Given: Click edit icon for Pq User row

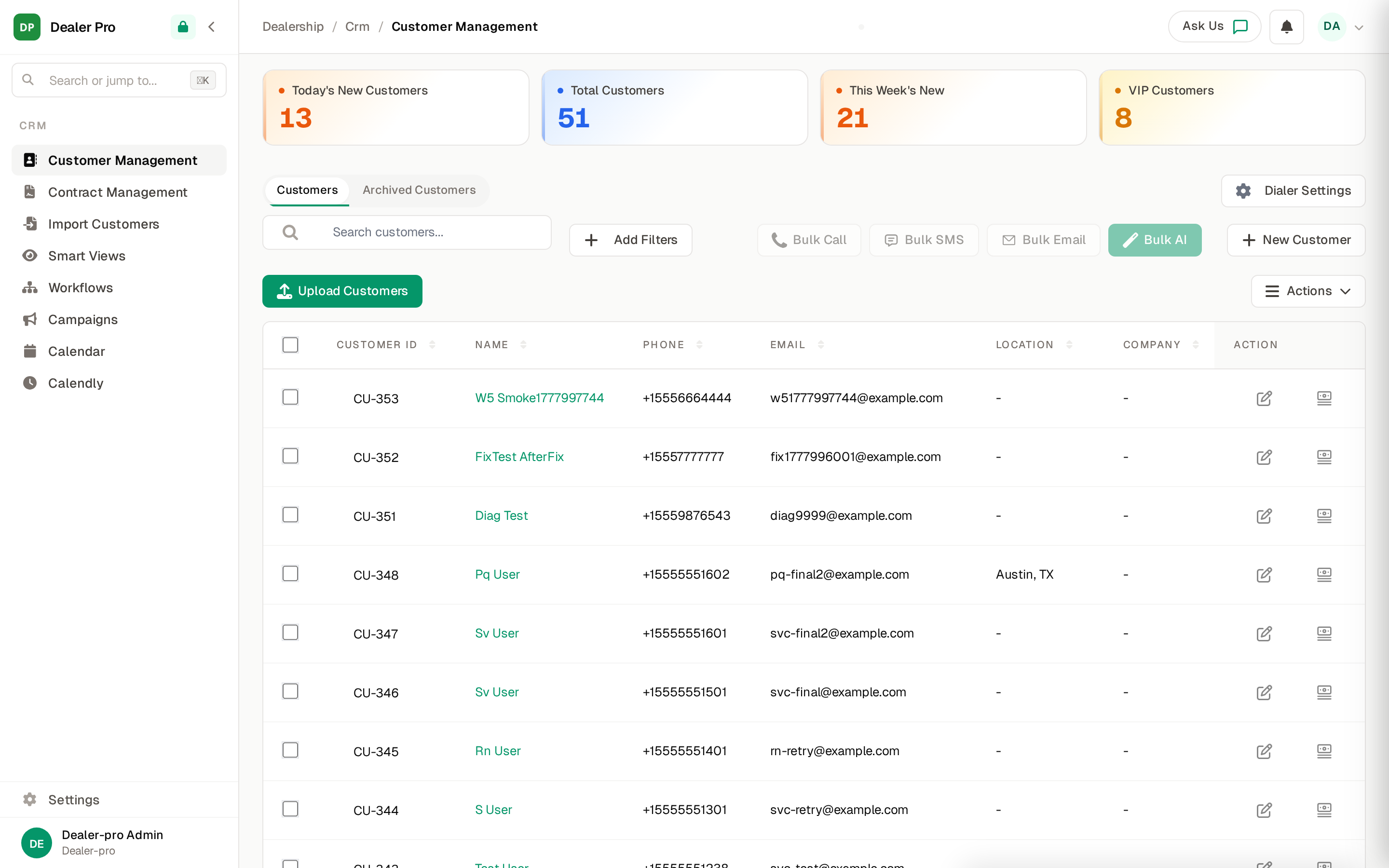Looking at the screenshot, I should [1264, 575].
